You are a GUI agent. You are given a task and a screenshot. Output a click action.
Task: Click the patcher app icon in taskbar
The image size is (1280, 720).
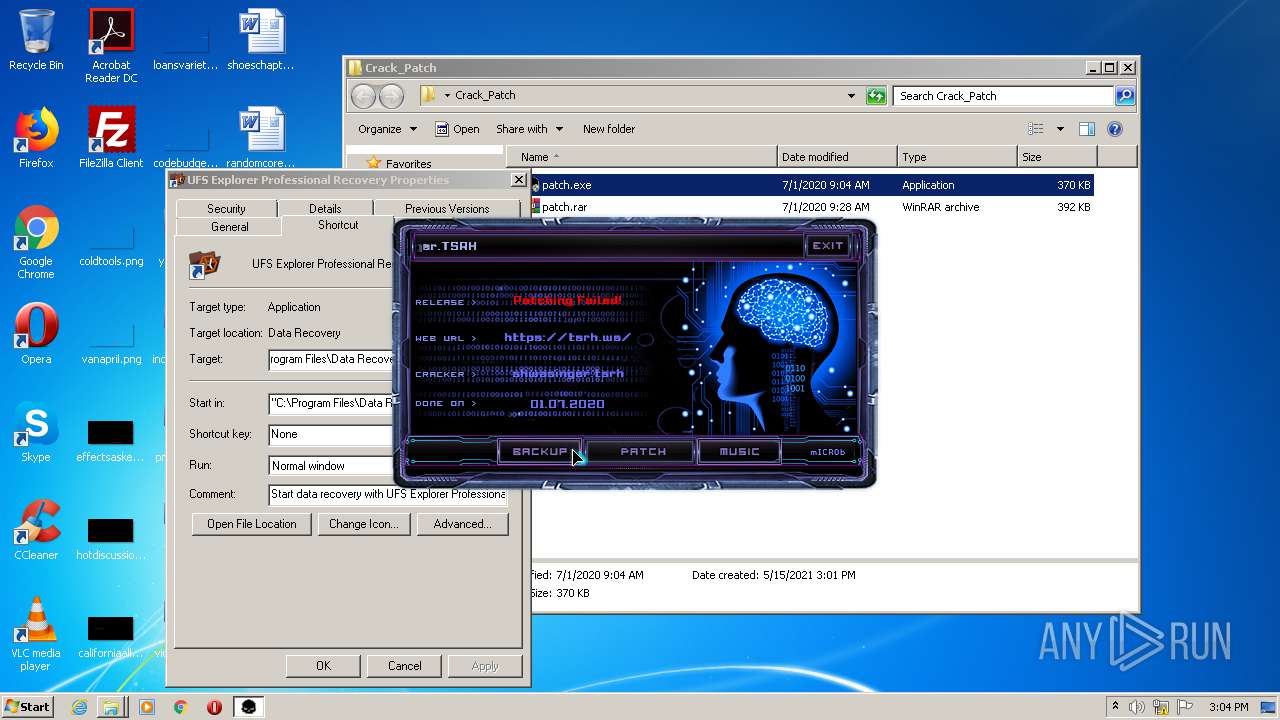pyautogui.click(x=248, y=707)
